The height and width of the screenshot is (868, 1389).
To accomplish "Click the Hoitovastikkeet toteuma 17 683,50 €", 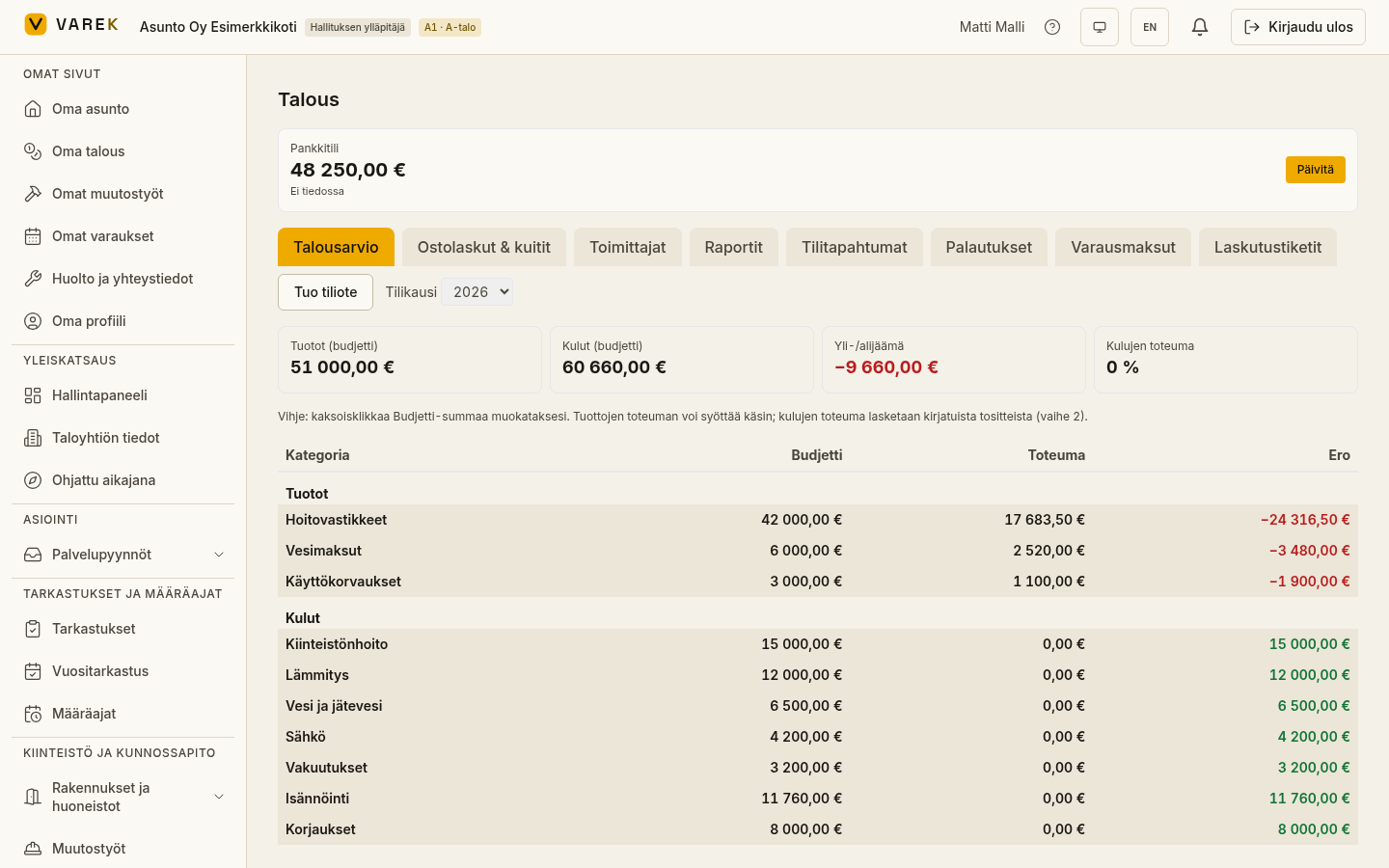I will coord(1045,520).
